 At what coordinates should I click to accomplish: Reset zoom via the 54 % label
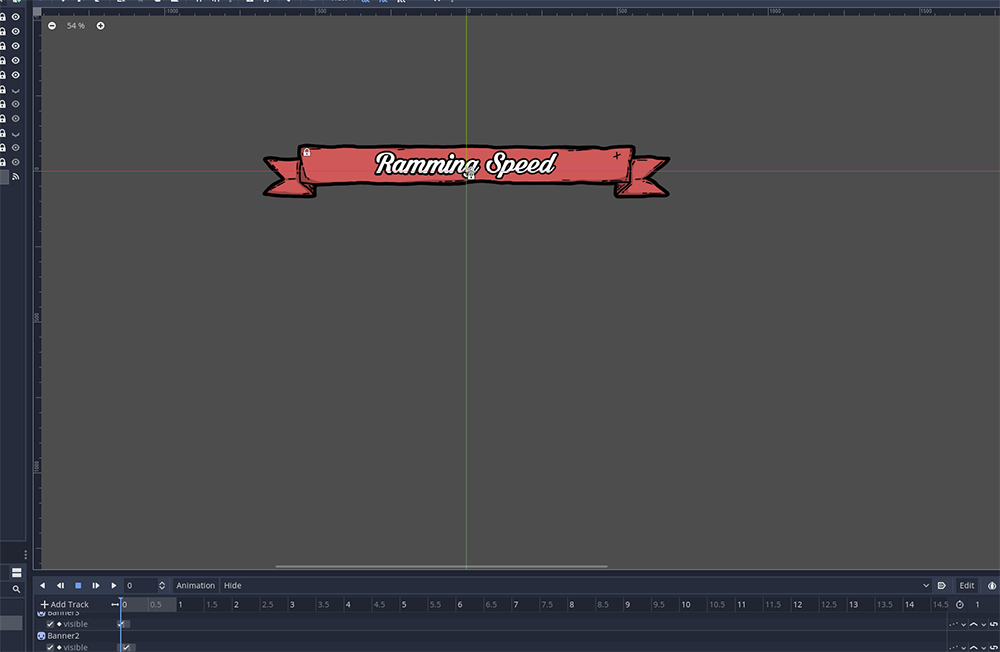[76, 25]
